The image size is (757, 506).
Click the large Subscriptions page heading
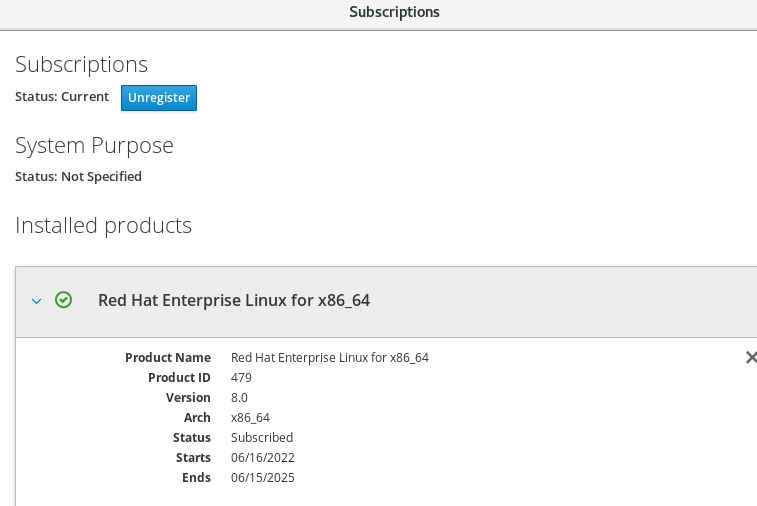pos(82,65)
